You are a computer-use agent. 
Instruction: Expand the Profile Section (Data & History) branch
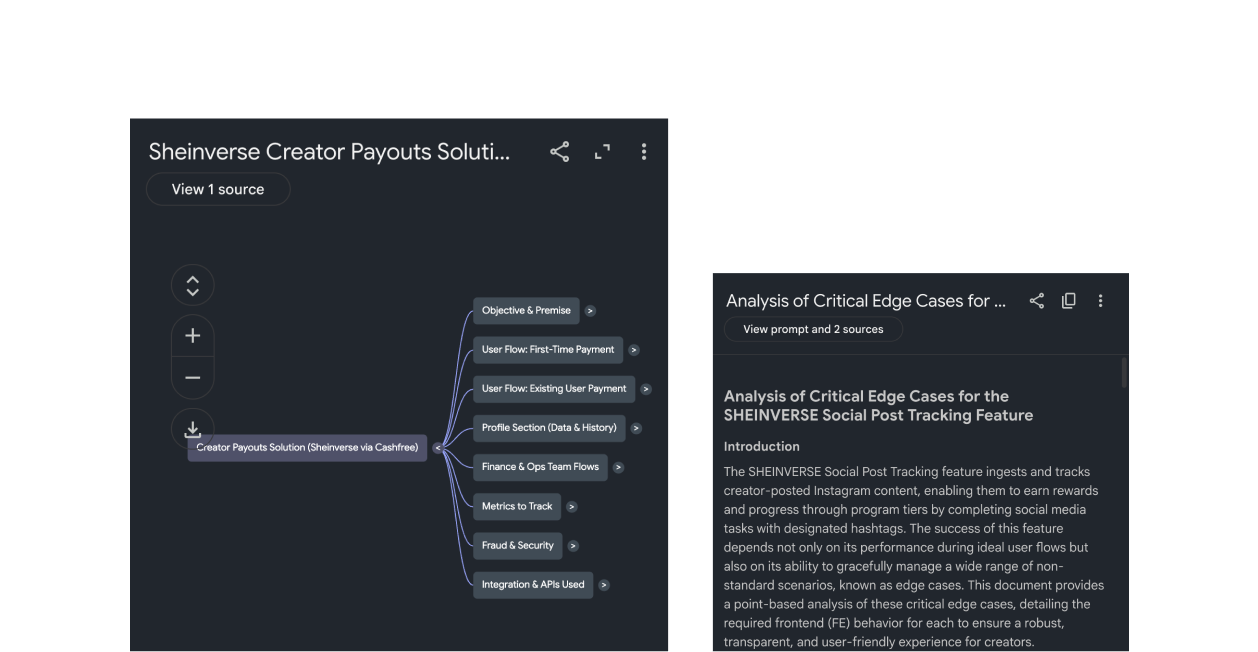coord(636,428)
